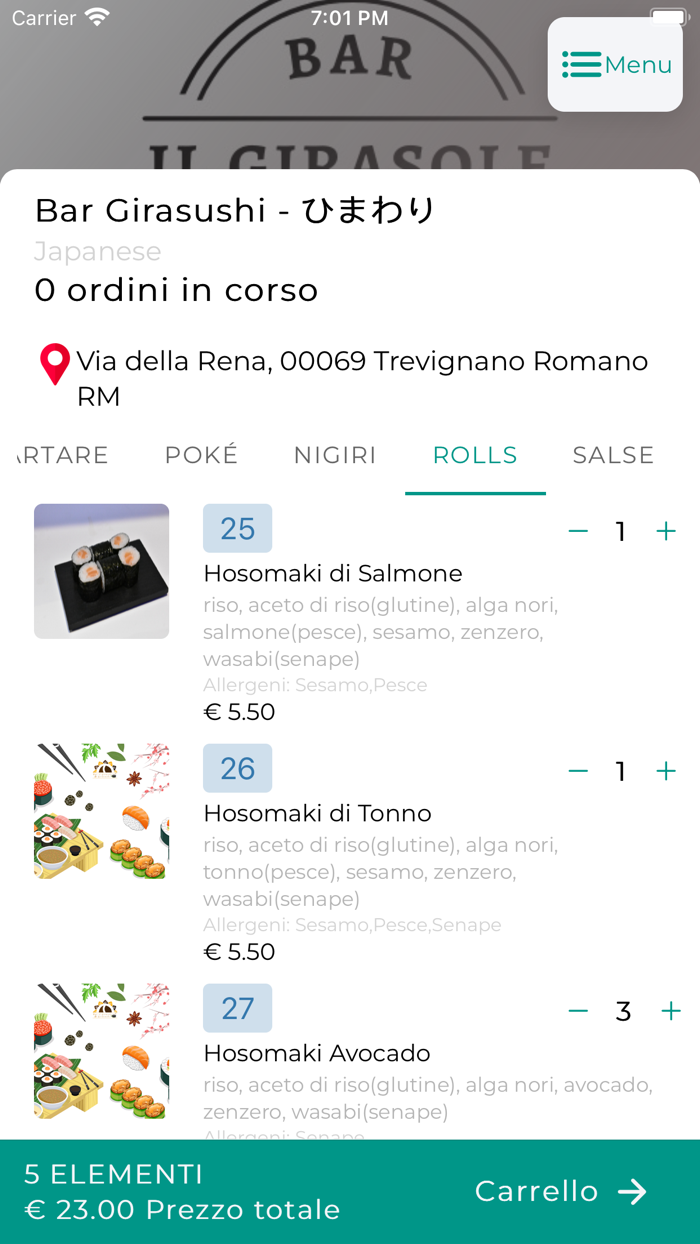700x1244 pixels.
Task: Switch to the TARTARE tab
Action: (55, 455)
